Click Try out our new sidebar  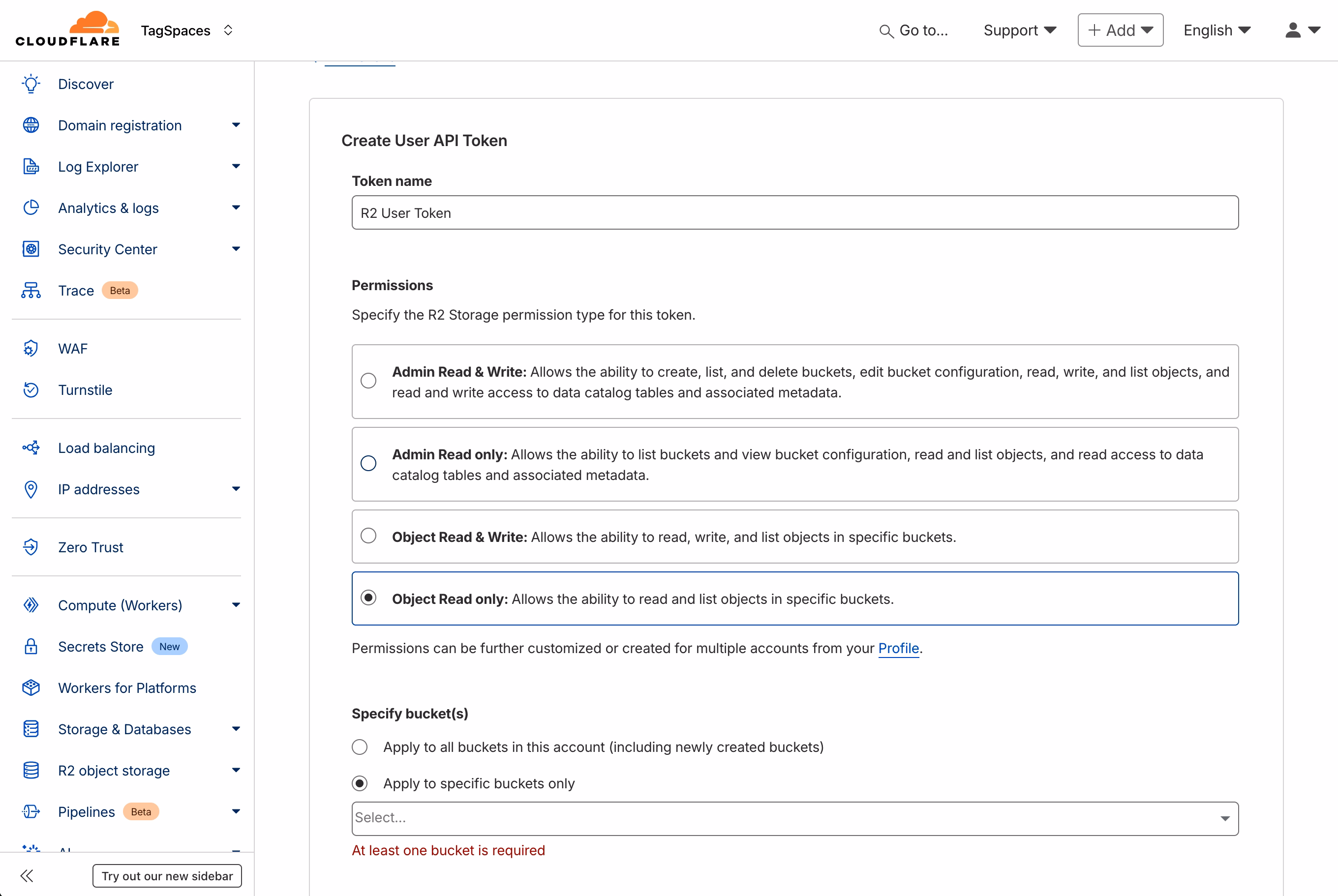click(166, 875)
